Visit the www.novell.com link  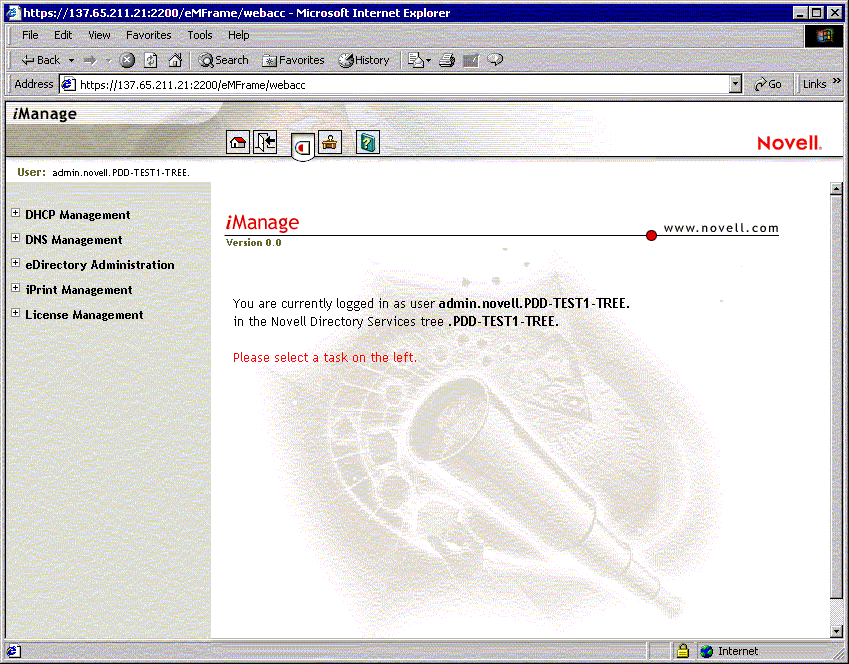(x=721, y=228)
